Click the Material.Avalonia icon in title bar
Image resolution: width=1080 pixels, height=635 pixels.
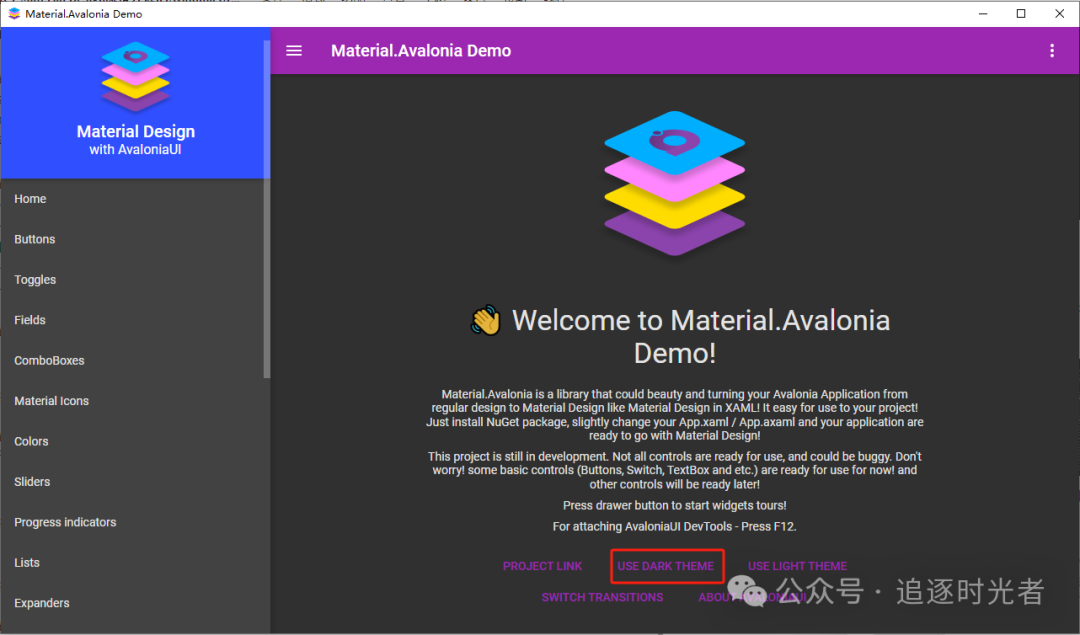(x=14, y=13)
